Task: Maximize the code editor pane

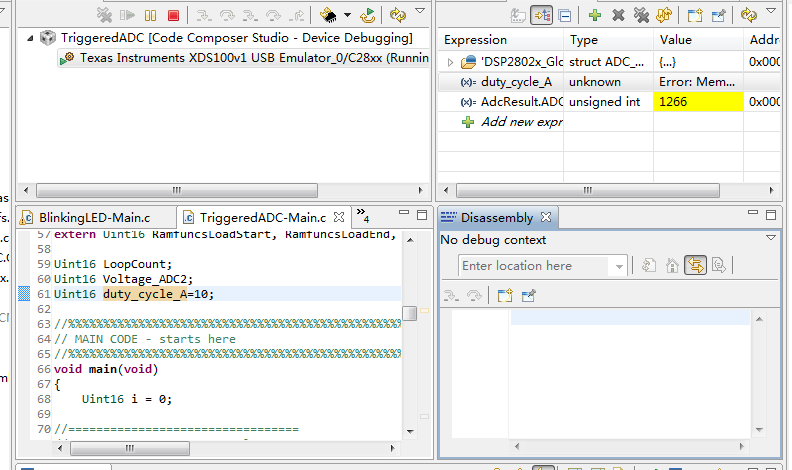Action: tap(422, 215)
